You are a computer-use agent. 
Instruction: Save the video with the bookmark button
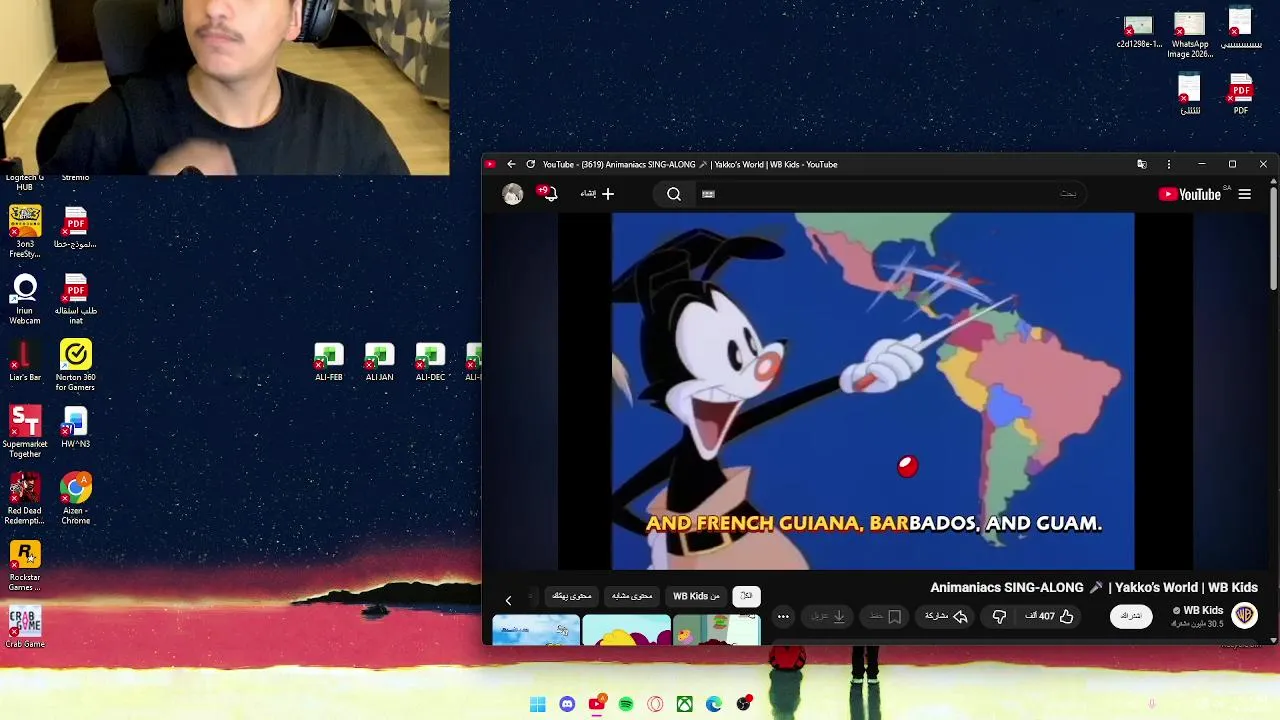point(886,616)
